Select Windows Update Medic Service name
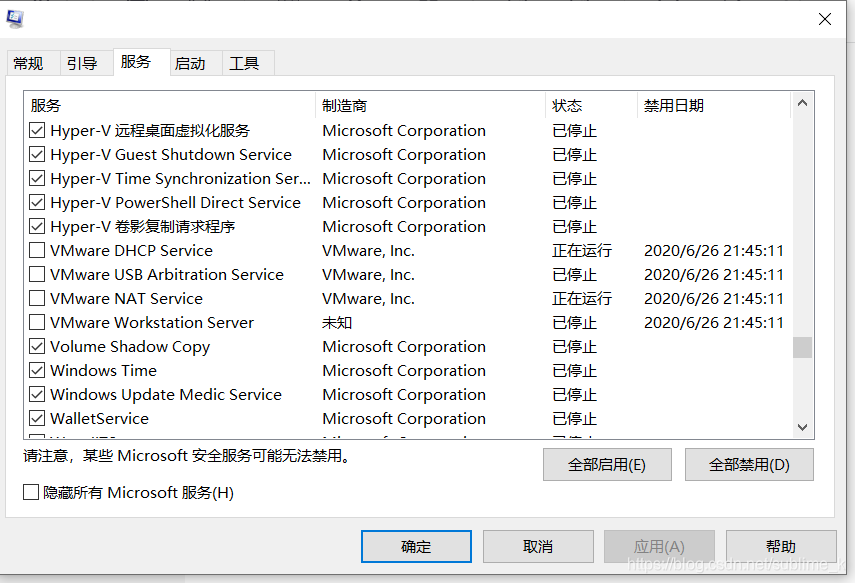The width and height of the screenshot is (855, 583). point(166,394)
